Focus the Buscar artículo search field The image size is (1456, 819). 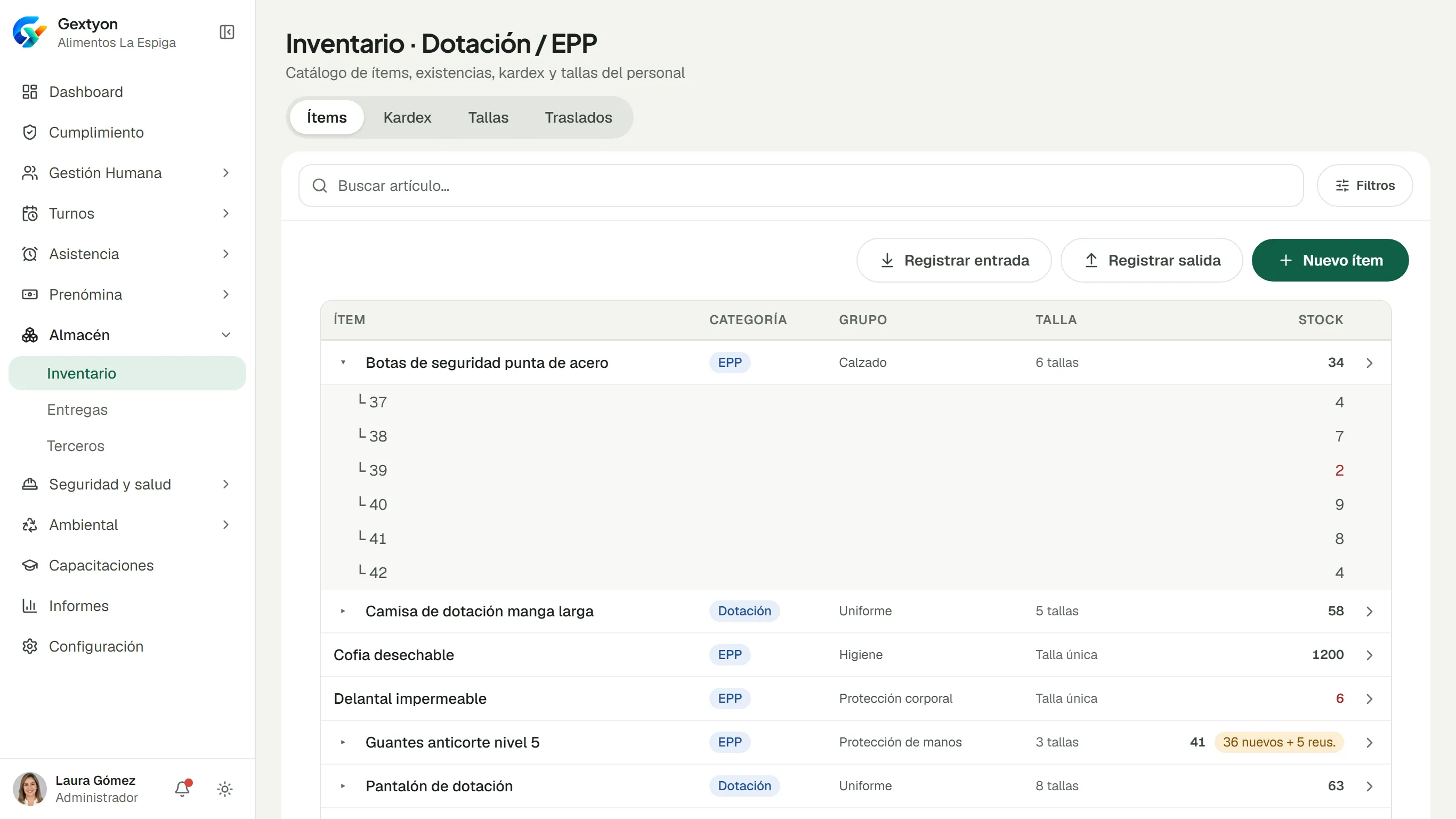tap(801, 186)
